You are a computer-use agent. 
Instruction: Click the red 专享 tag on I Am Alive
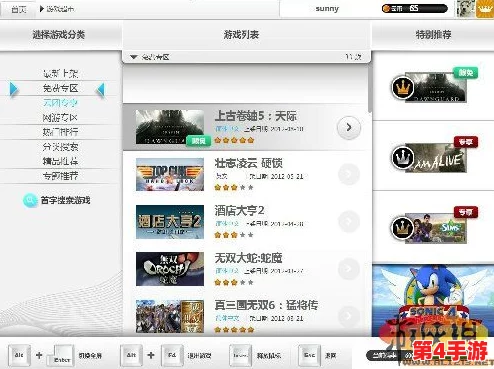pos(465,142)
